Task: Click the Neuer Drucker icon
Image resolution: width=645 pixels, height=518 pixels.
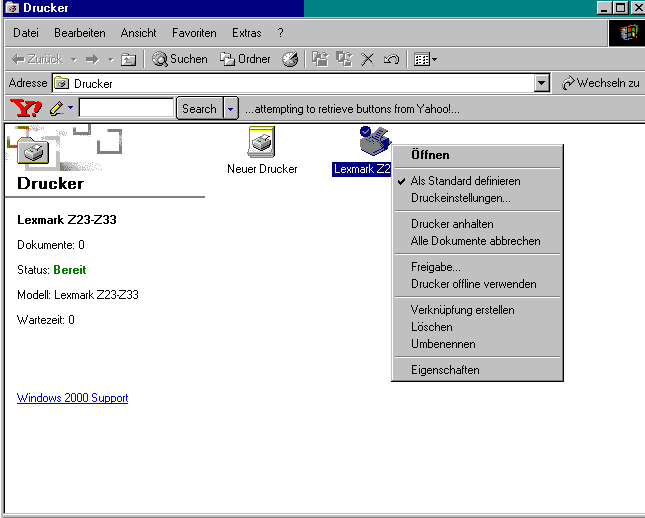Action: coord(262,142)
